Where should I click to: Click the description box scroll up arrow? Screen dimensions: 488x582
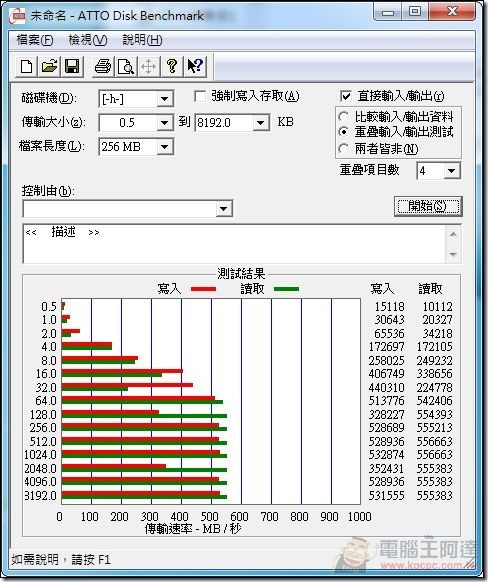pos(453,235)
